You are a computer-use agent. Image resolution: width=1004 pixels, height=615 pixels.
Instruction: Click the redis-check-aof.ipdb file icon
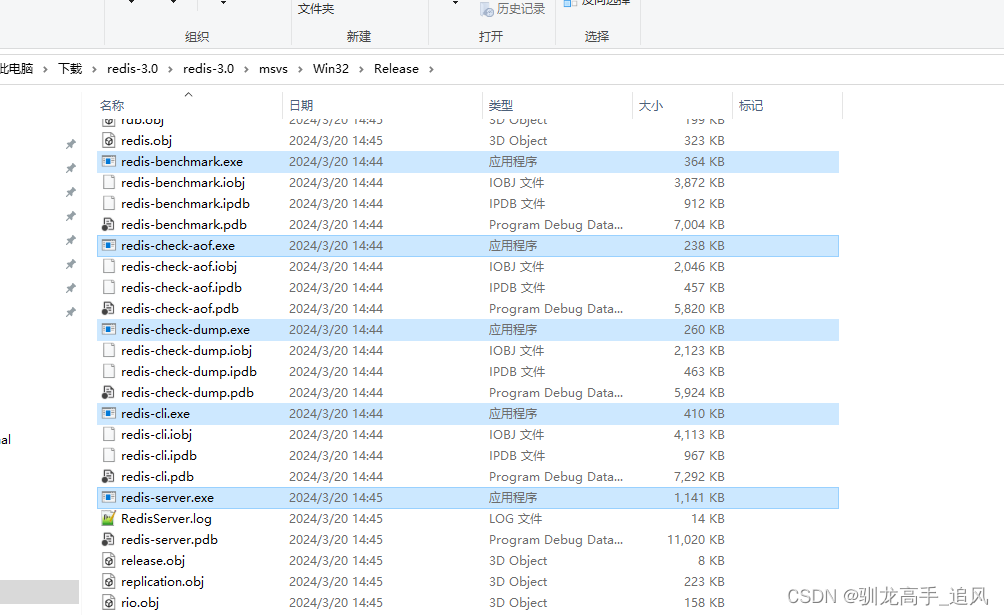(x=109, y=288)
